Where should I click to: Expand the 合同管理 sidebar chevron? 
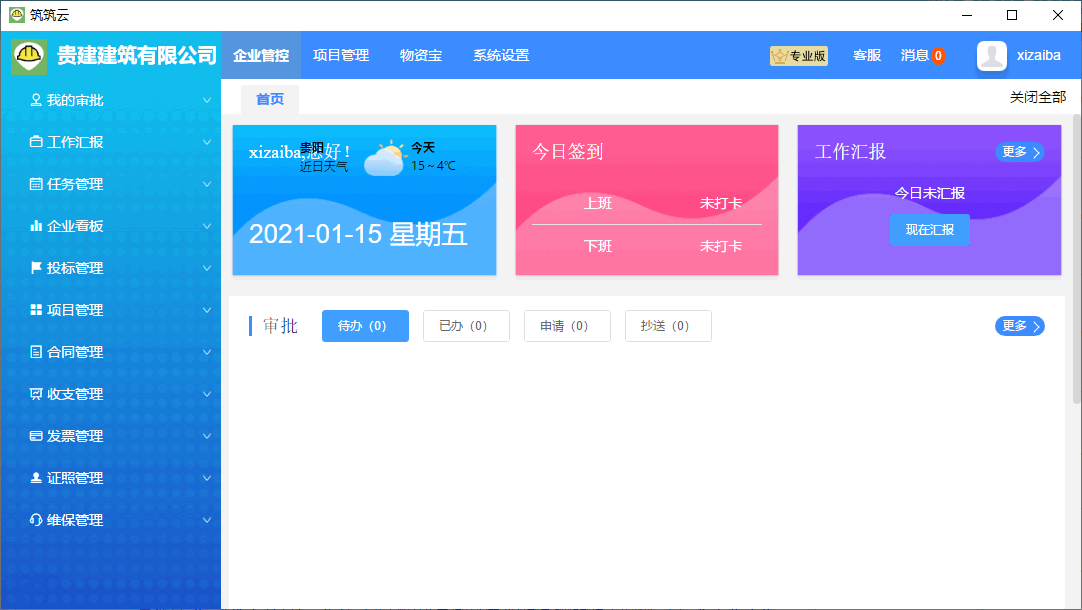tap(206, 352)
